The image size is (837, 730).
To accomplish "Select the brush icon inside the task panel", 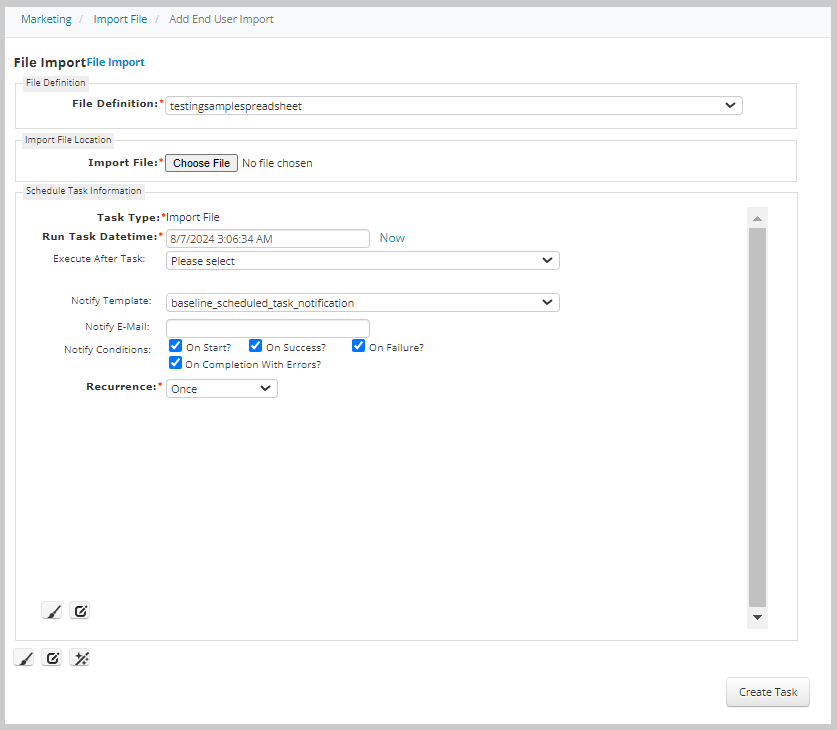I will 52,610.
